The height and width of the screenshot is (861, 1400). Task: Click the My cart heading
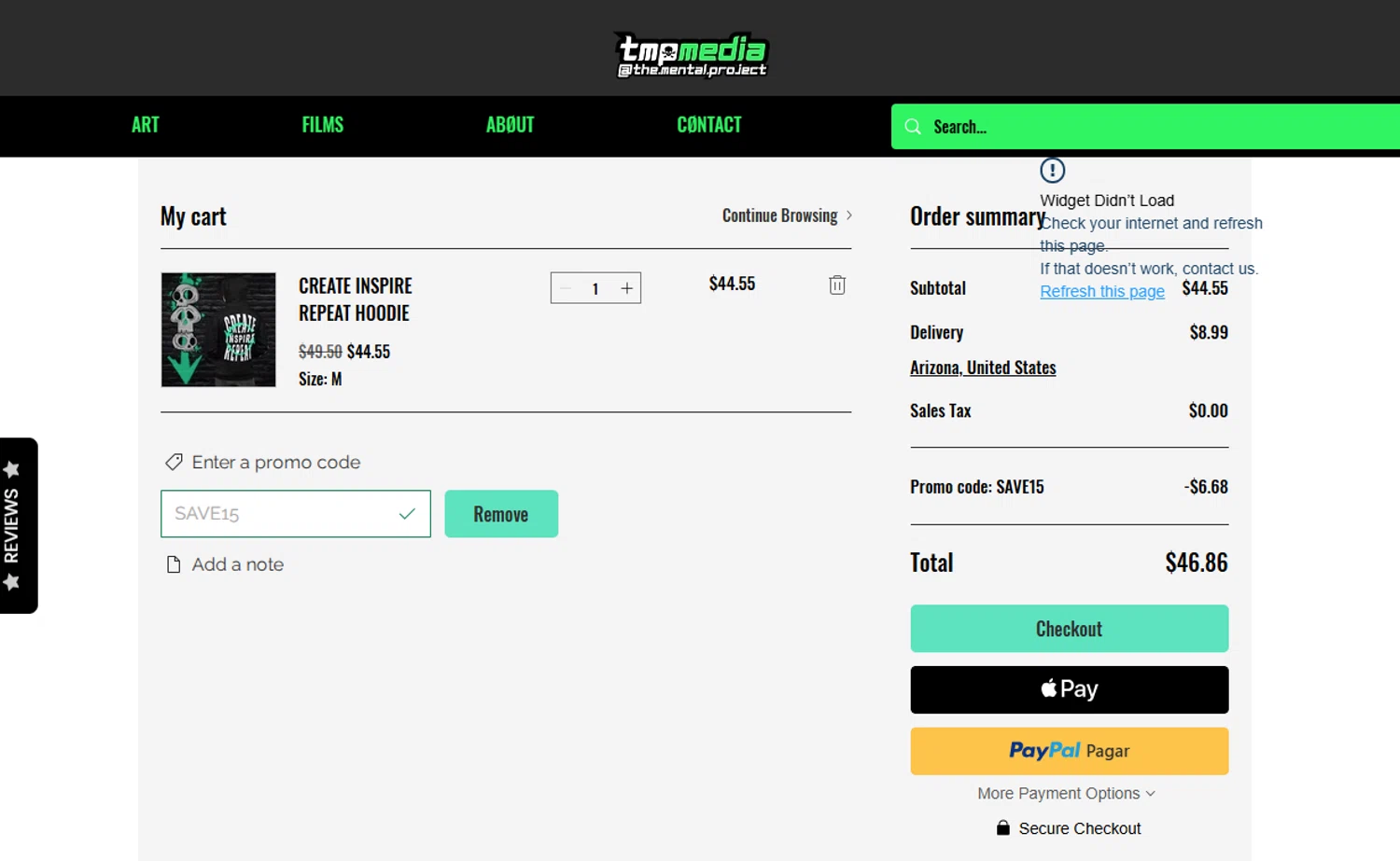click(x=193, y=216)
